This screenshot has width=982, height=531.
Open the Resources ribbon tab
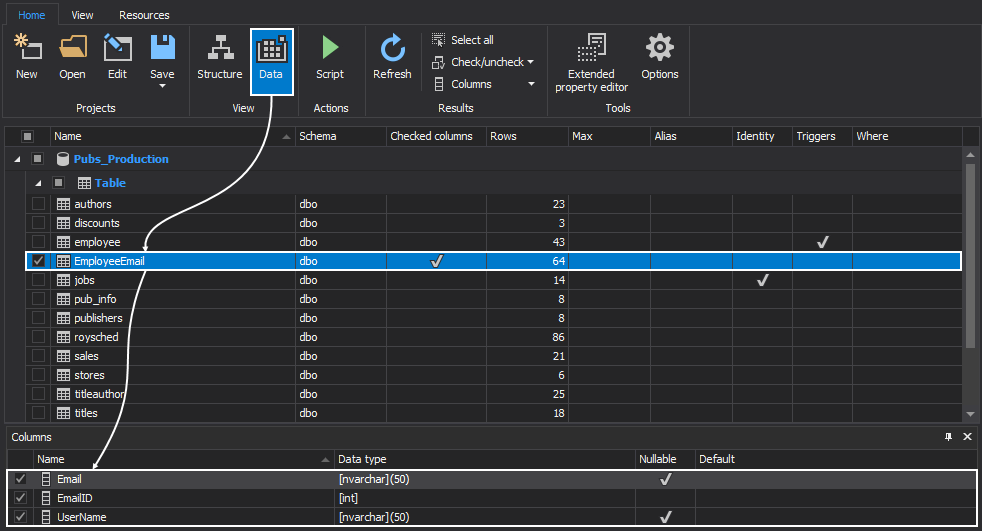(x=144, y=15)
